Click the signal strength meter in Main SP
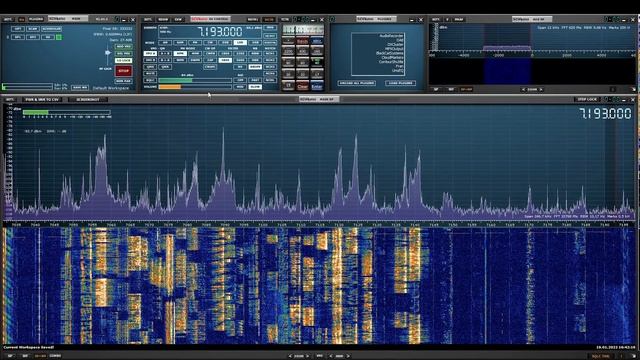640x360 pixels. point(67,112)
